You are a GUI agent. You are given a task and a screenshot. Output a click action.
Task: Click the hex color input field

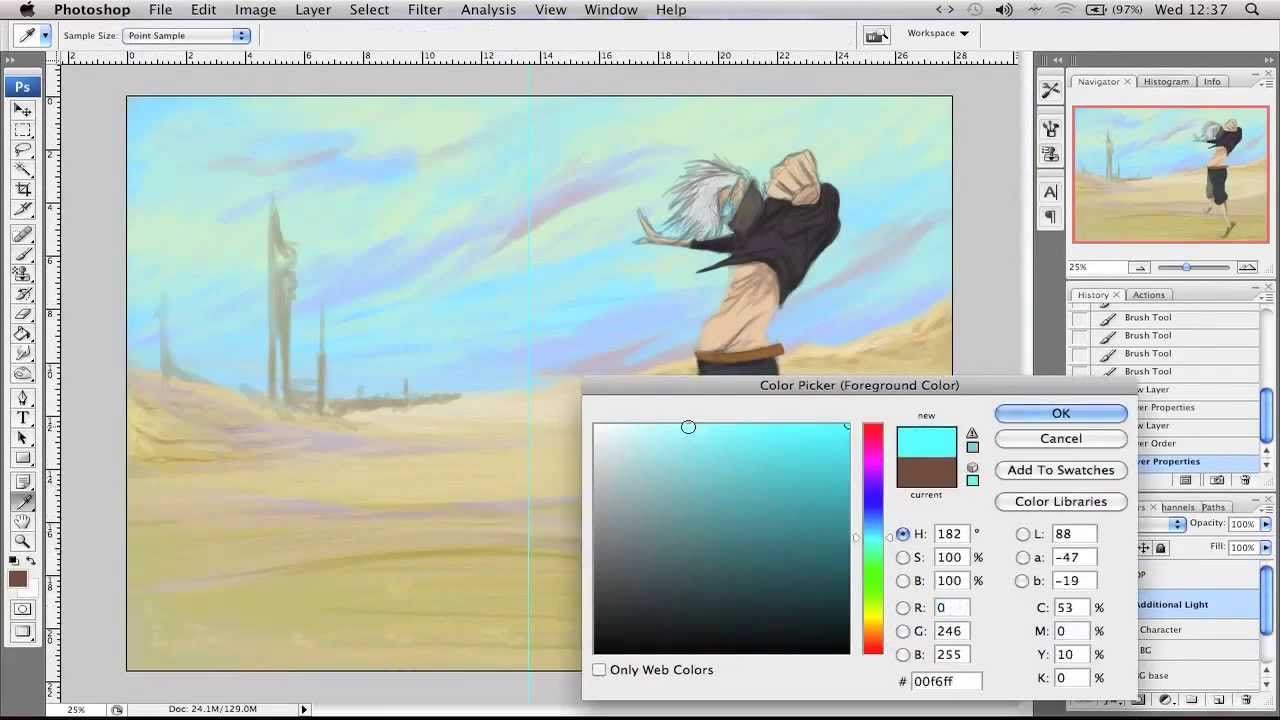pyautogui.click(x=946, y=681)
